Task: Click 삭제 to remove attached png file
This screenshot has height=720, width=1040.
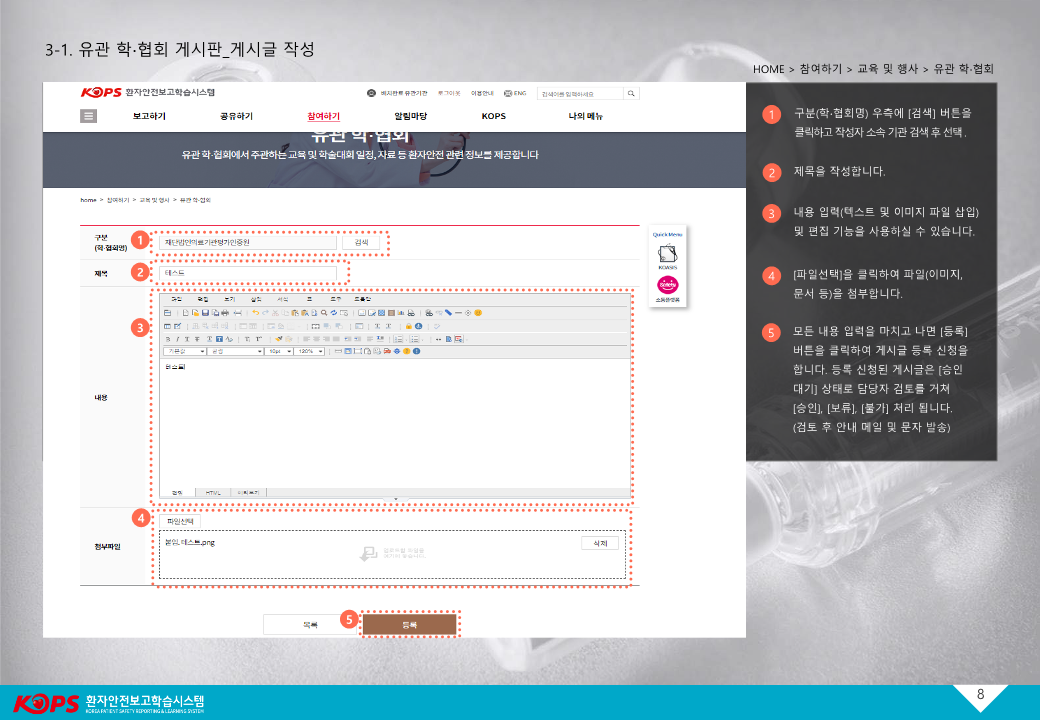Action: pyautogui.click(x=599, y=543)
